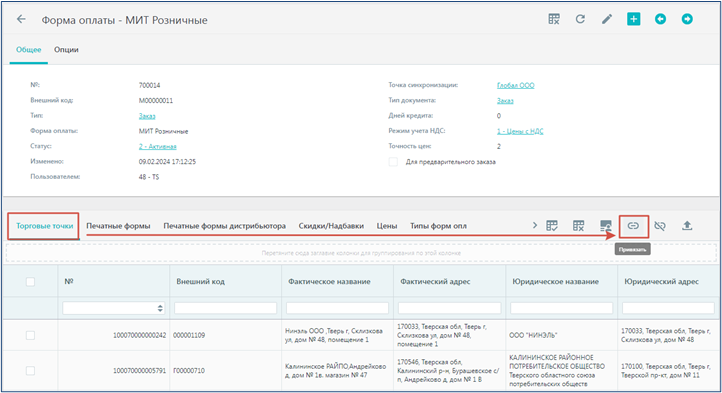Viewport: 722px width, 393px height.
Task: Open the Глобал ООО sync point link
Action: [516, 85]
